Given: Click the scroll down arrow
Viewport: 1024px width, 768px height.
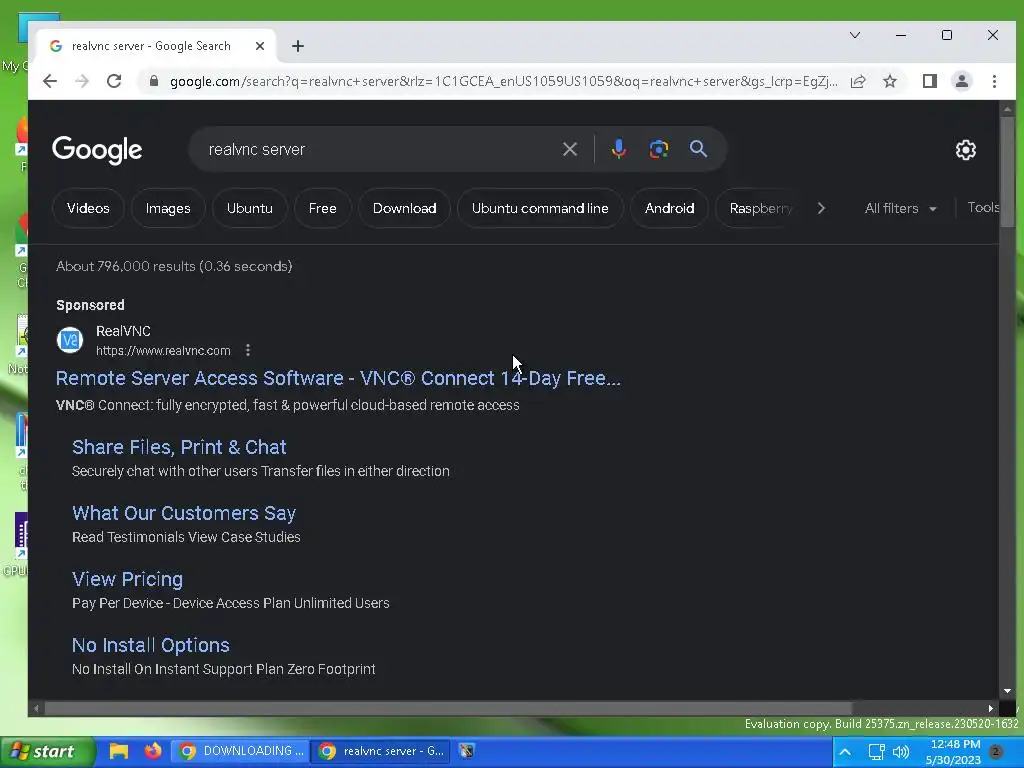Looking at the screenshot, I should [x=1007, y=691].
